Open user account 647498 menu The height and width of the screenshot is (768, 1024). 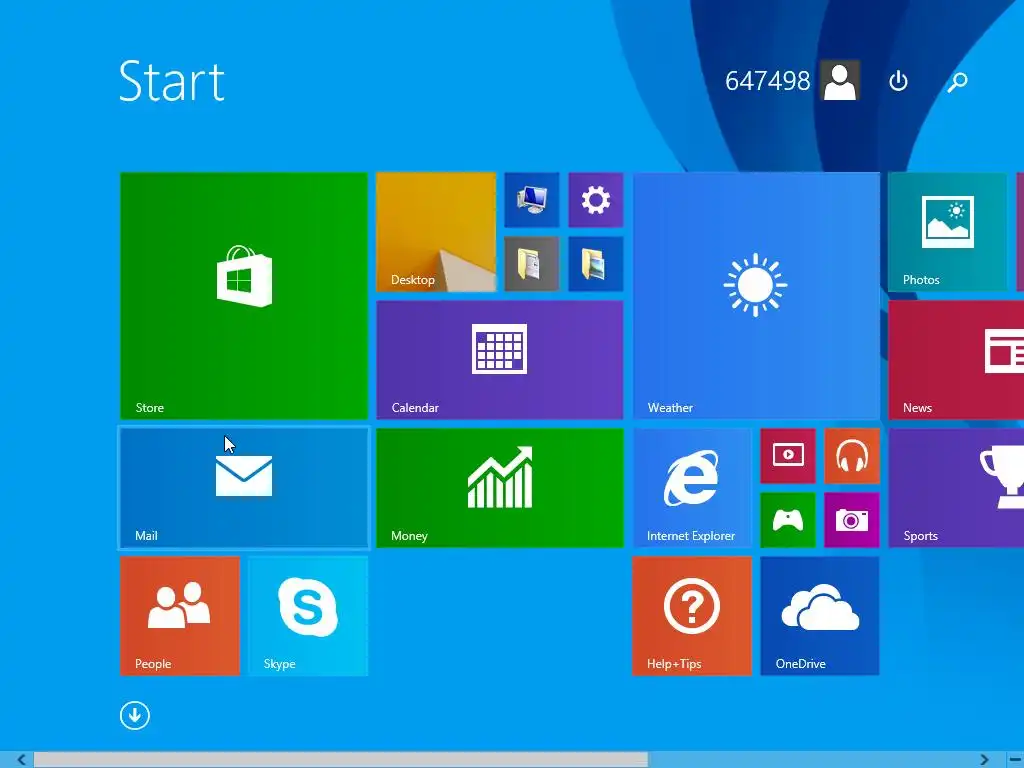[x=792, y=81]
